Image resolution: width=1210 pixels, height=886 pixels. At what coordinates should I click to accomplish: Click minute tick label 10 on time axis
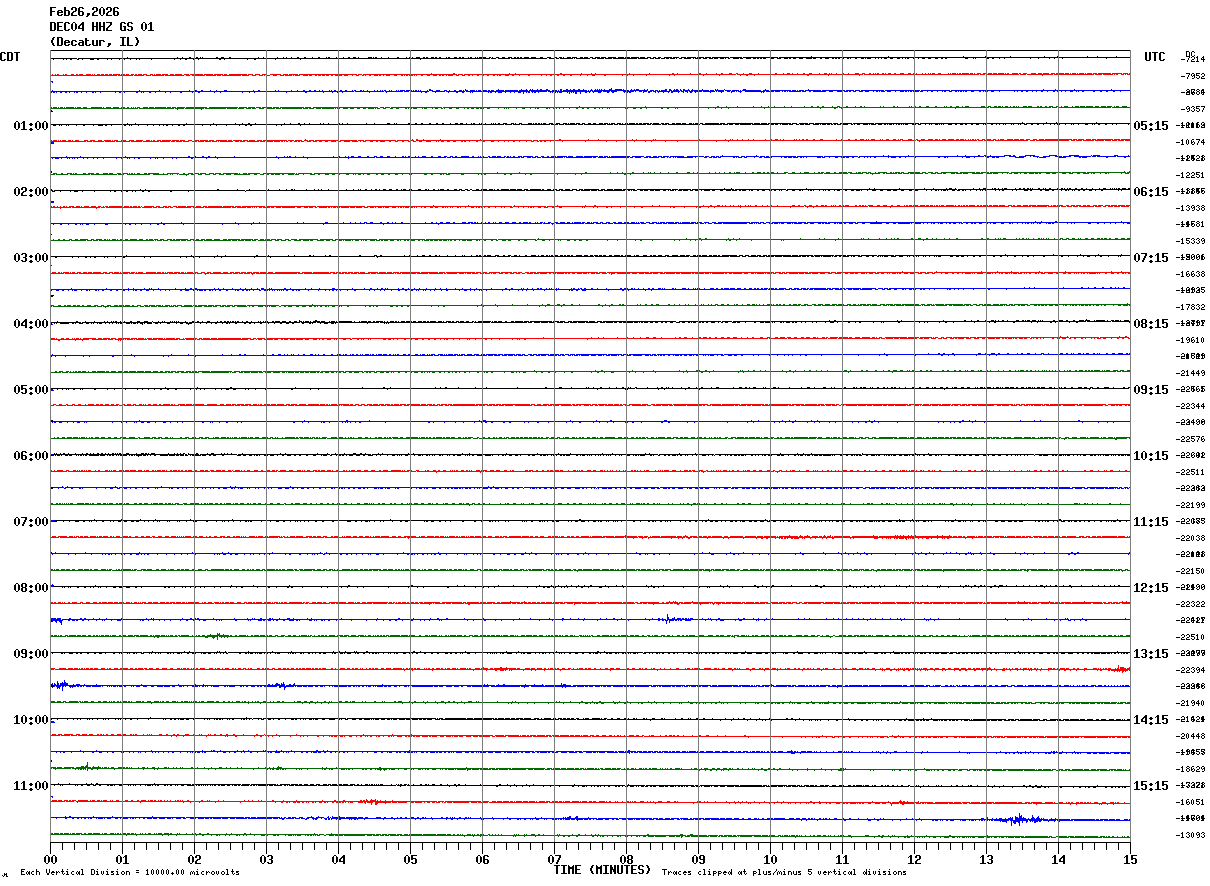tap(770, 858)
